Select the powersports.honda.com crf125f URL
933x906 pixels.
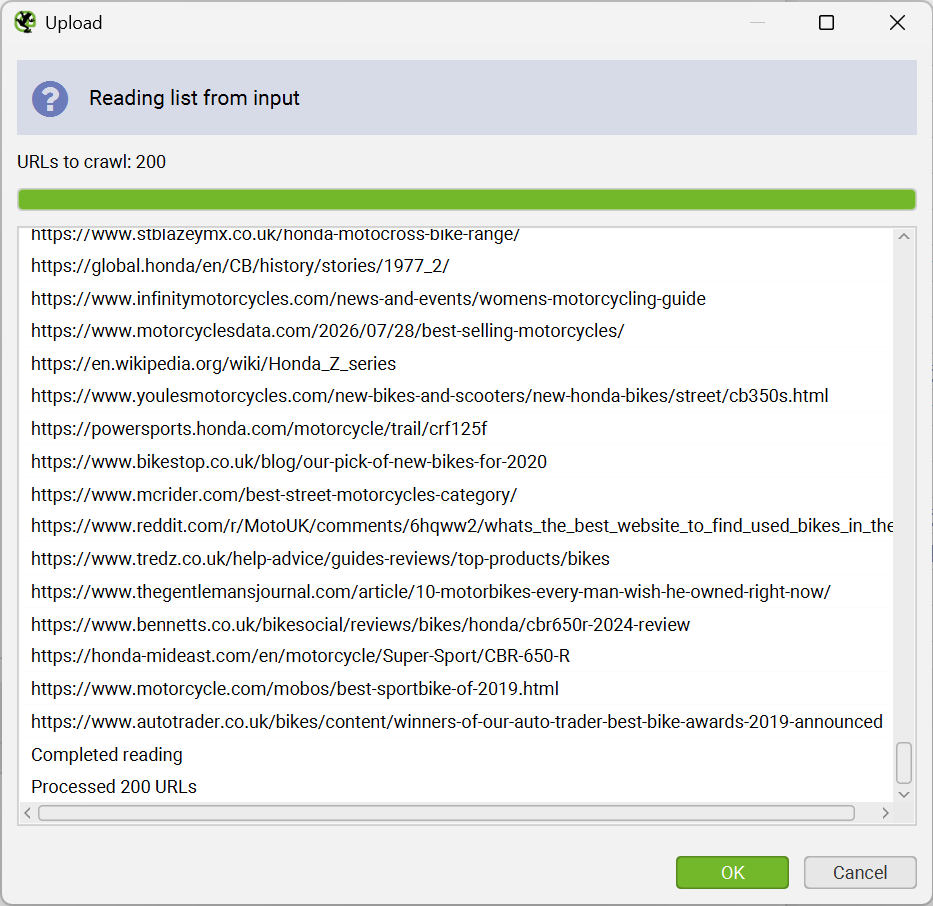[x=259, y=429]
